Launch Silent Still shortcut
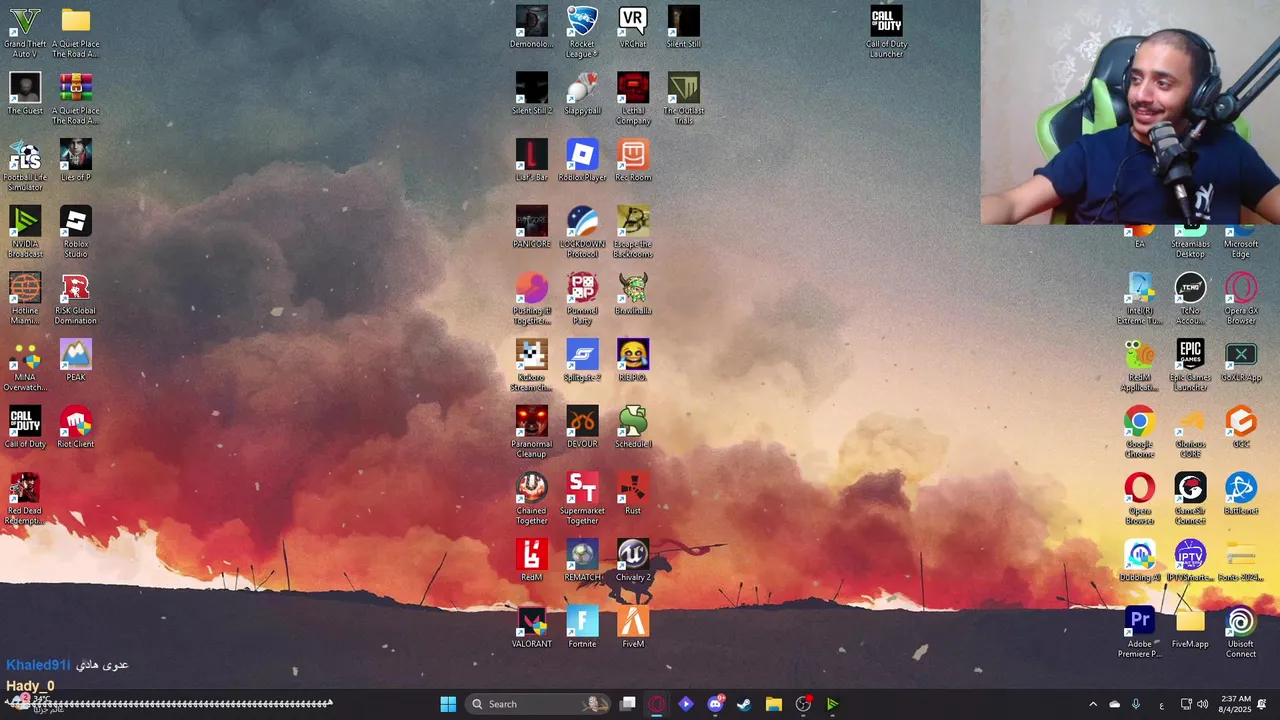1280x720 pixels. pos(684,27)
